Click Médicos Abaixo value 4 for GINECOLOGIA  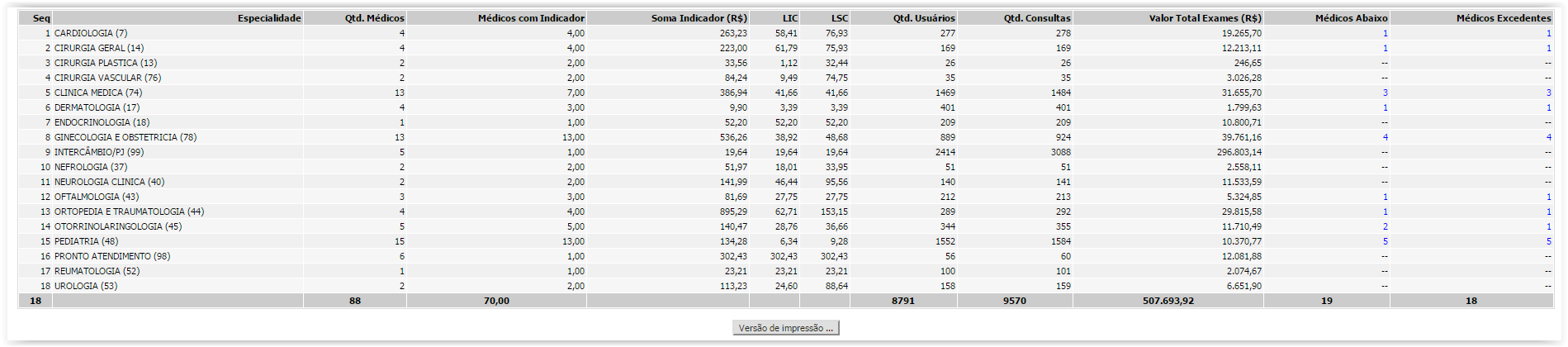(1385, 137)
